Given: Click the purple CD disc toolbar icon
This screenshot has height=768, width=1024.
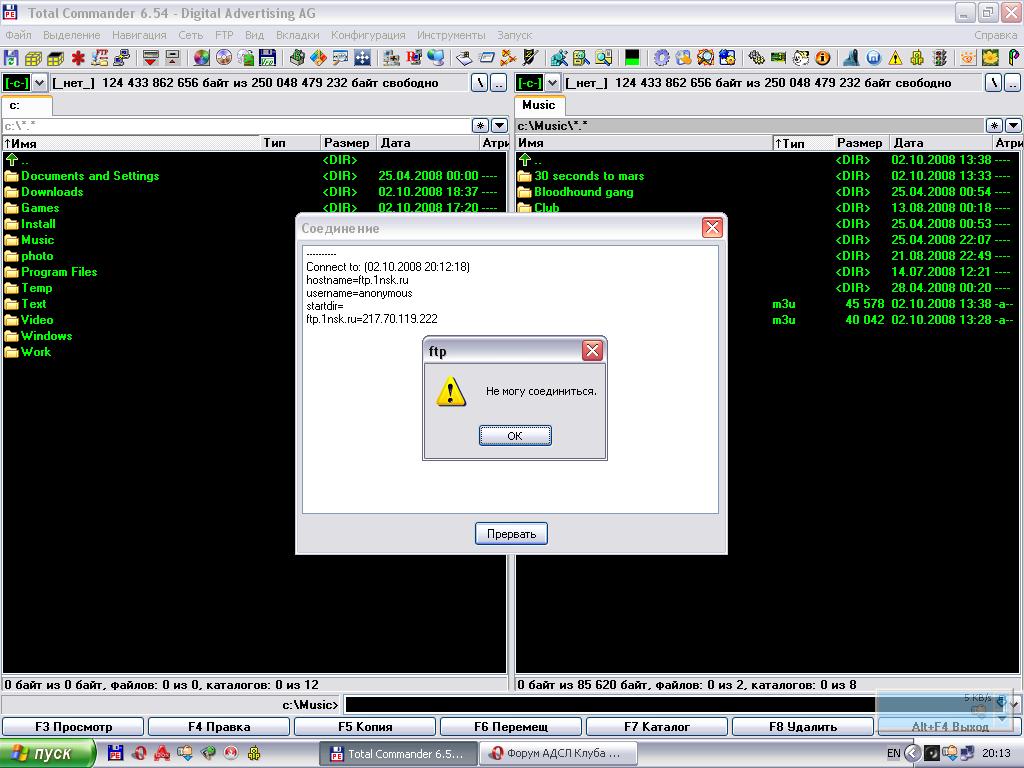Looking at the screenshot, I should (x=224, y=58).
